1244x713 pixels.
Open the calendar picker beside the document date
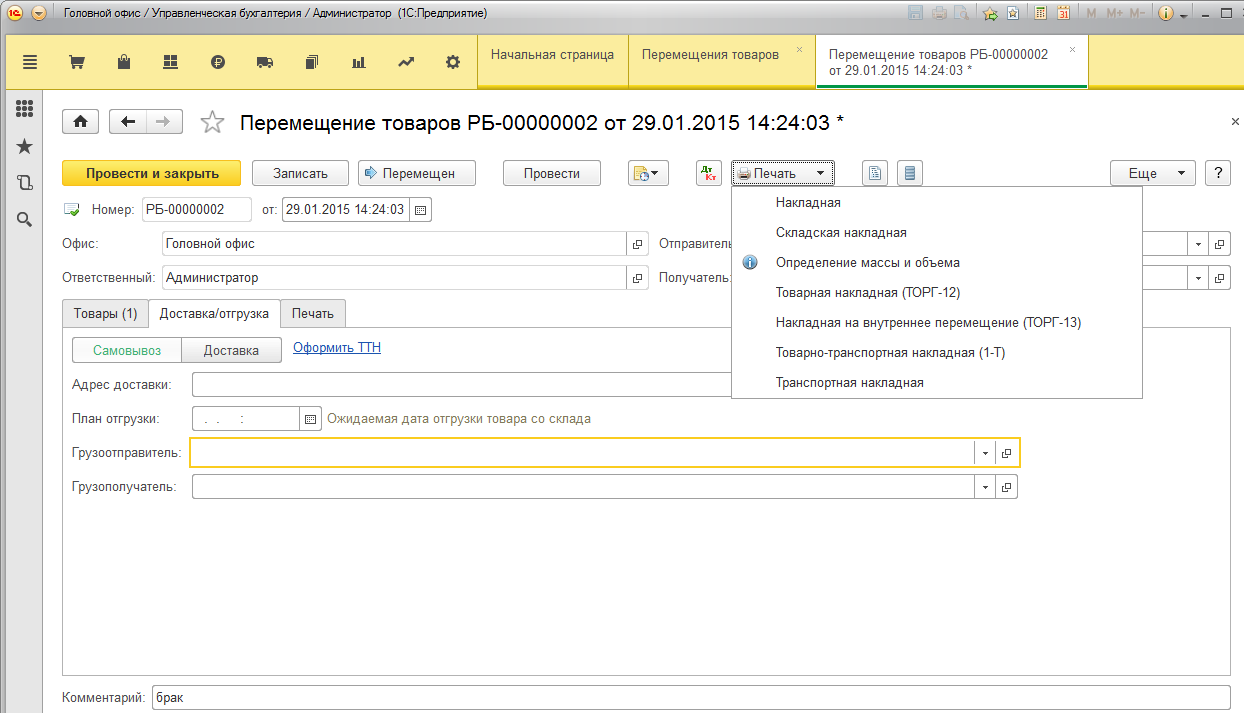pos(420,210)
